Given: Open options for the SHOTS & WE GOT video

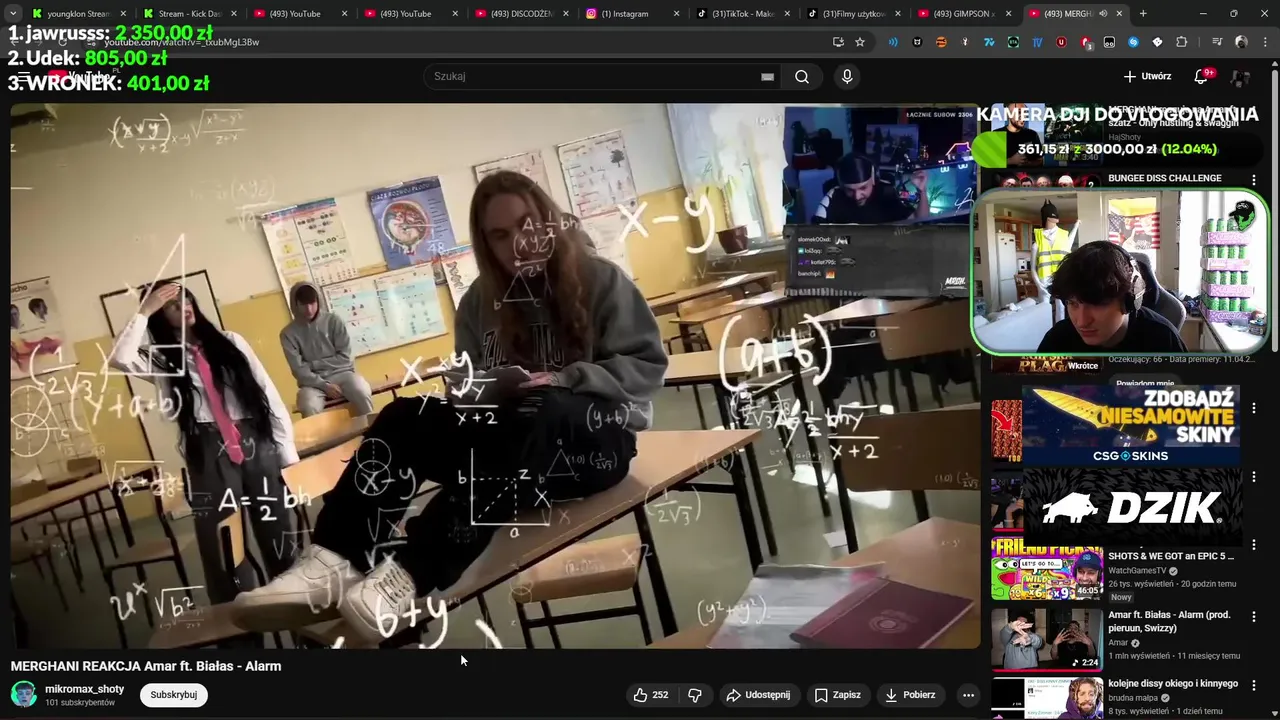Looking at the screenshot, I should pos(1254,546).
